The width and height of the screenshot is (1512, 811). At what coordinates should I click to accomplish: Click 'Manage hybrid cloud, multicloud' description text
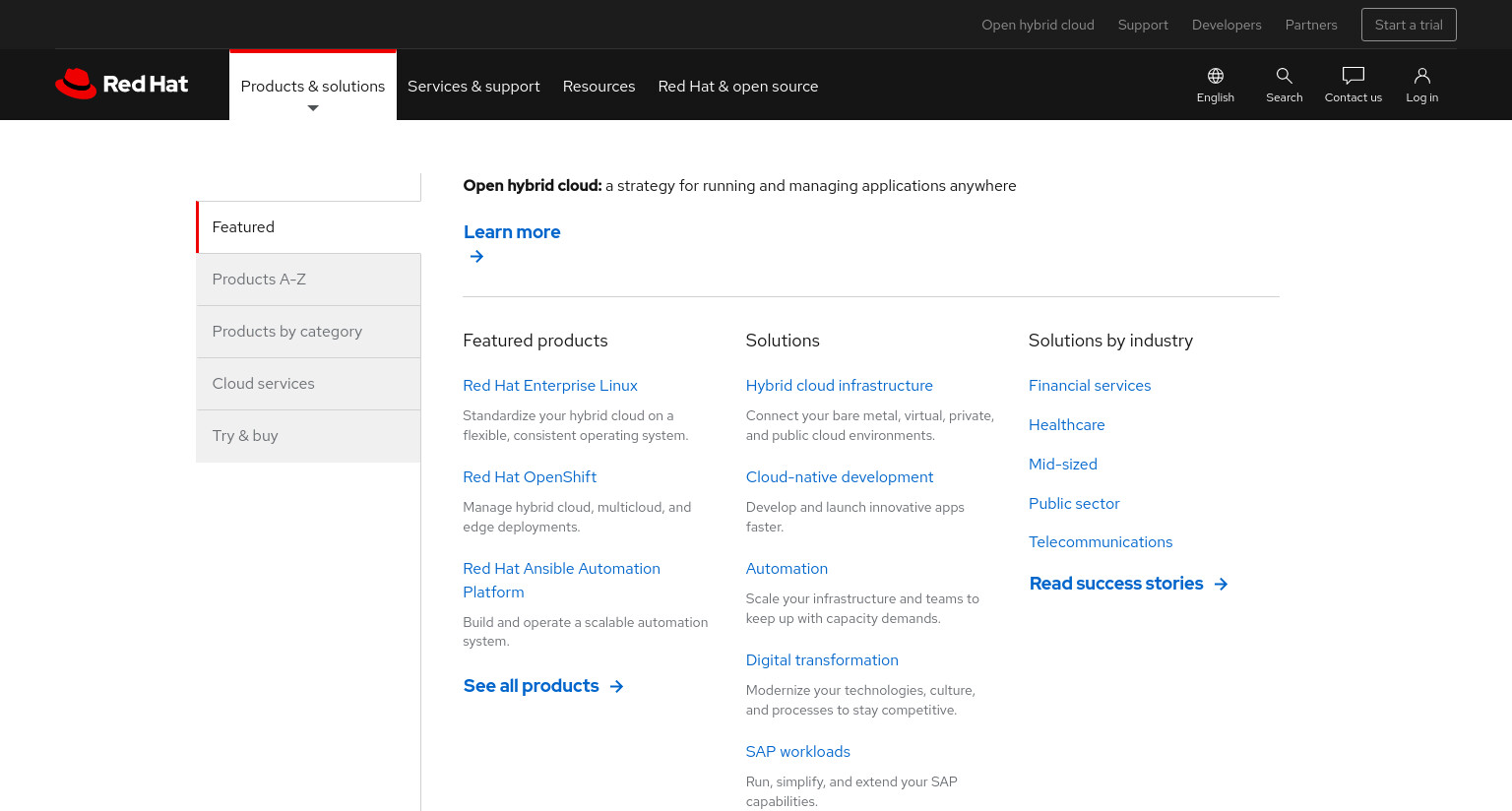click(x=577, y=517)
